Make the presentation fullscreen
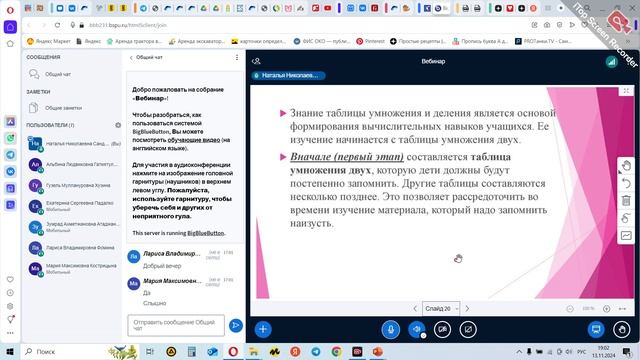Image resolution: width=640 pixels, height=360 pixels. tap(626, 91)
